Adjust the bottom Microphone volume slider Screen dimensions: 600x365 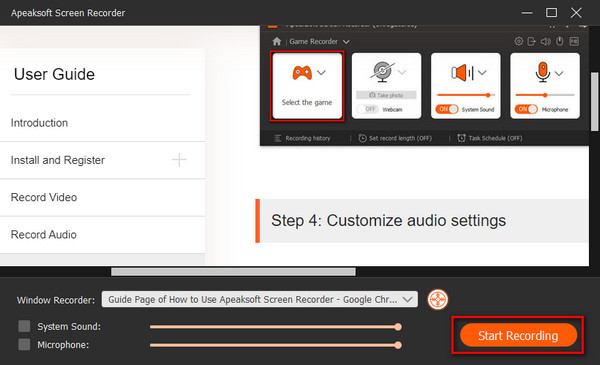point(276,345)
